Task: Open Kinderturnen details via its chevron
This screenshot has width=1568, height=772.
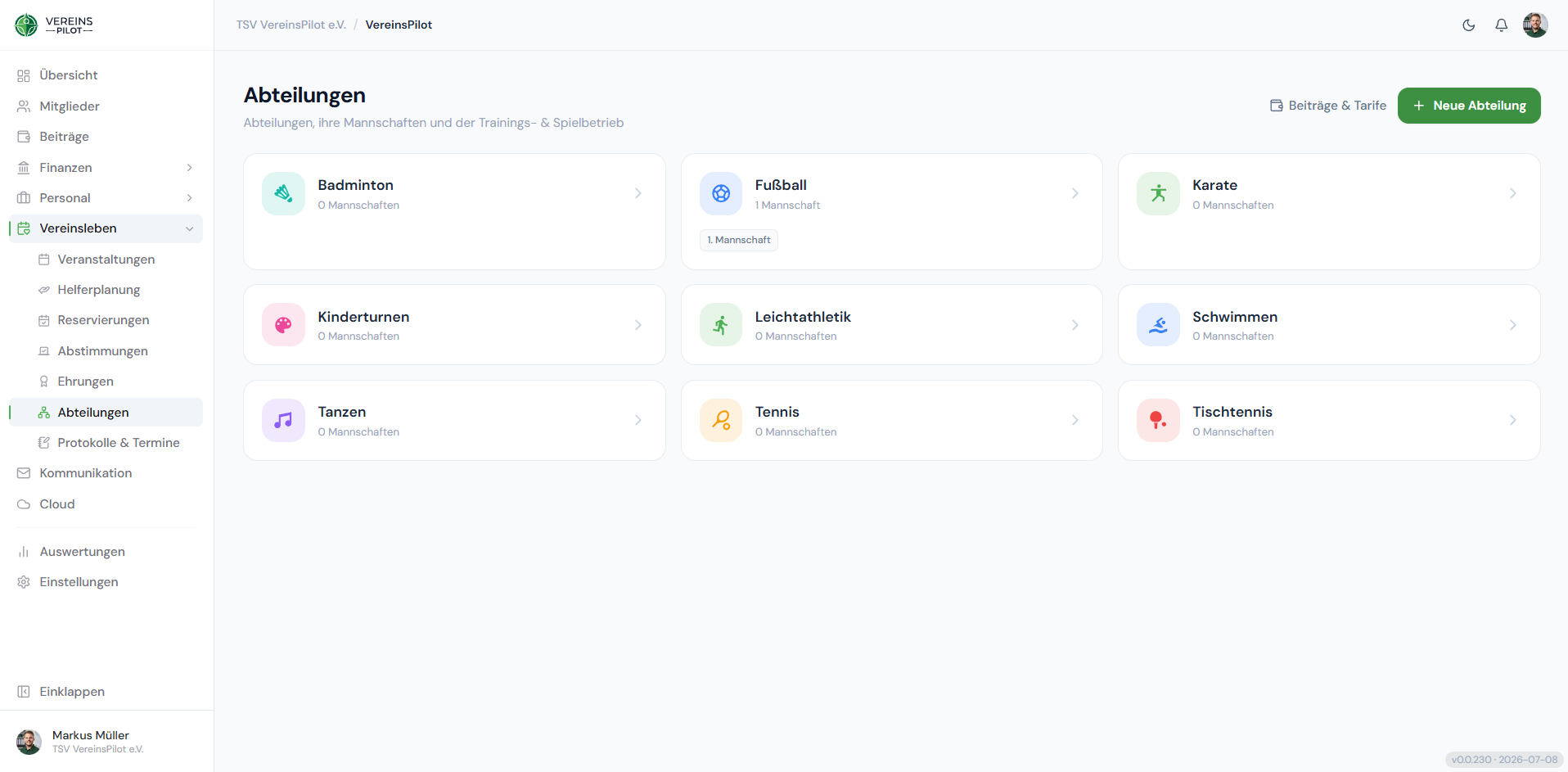Action: point(638,325)
